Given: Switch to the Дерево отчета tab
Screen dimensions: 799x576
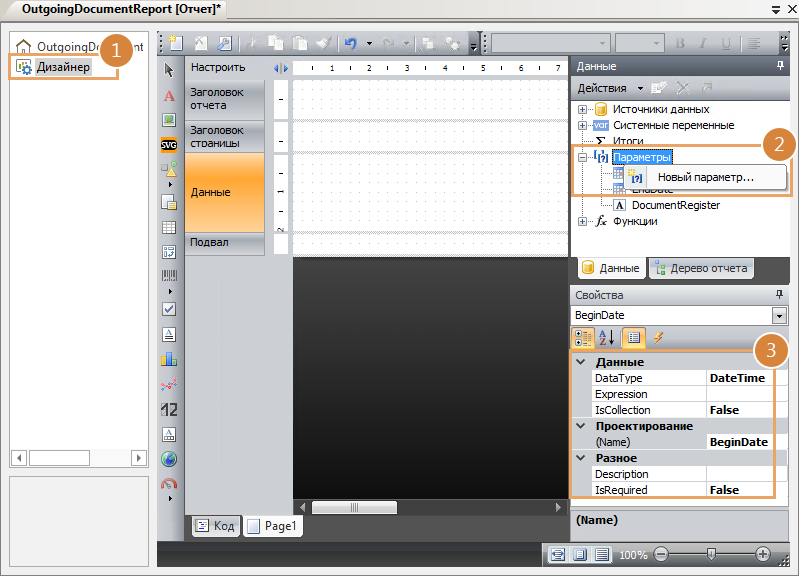Looking at the screenshot, I should click(702, 268).
